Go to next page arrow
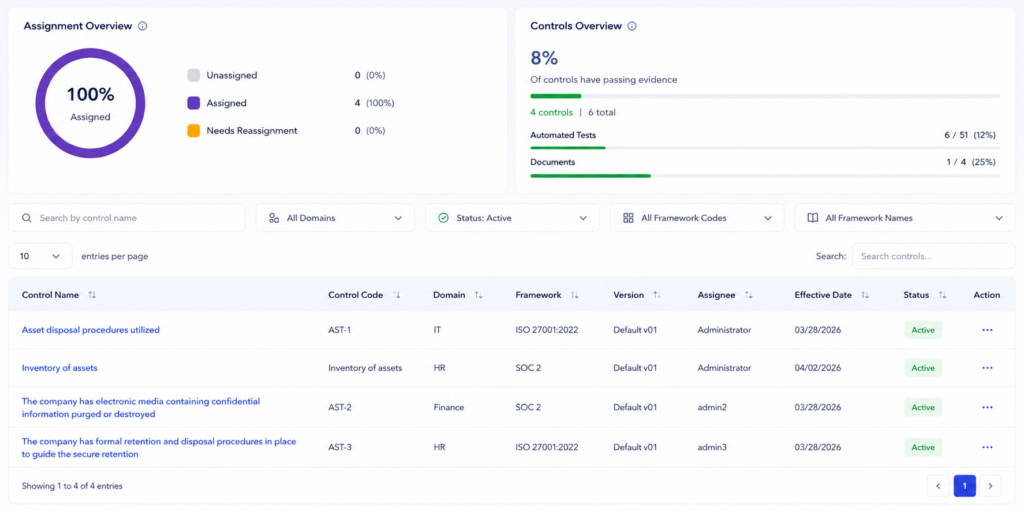This screenshot has width=1024, height=512. [x=990, y=486]
